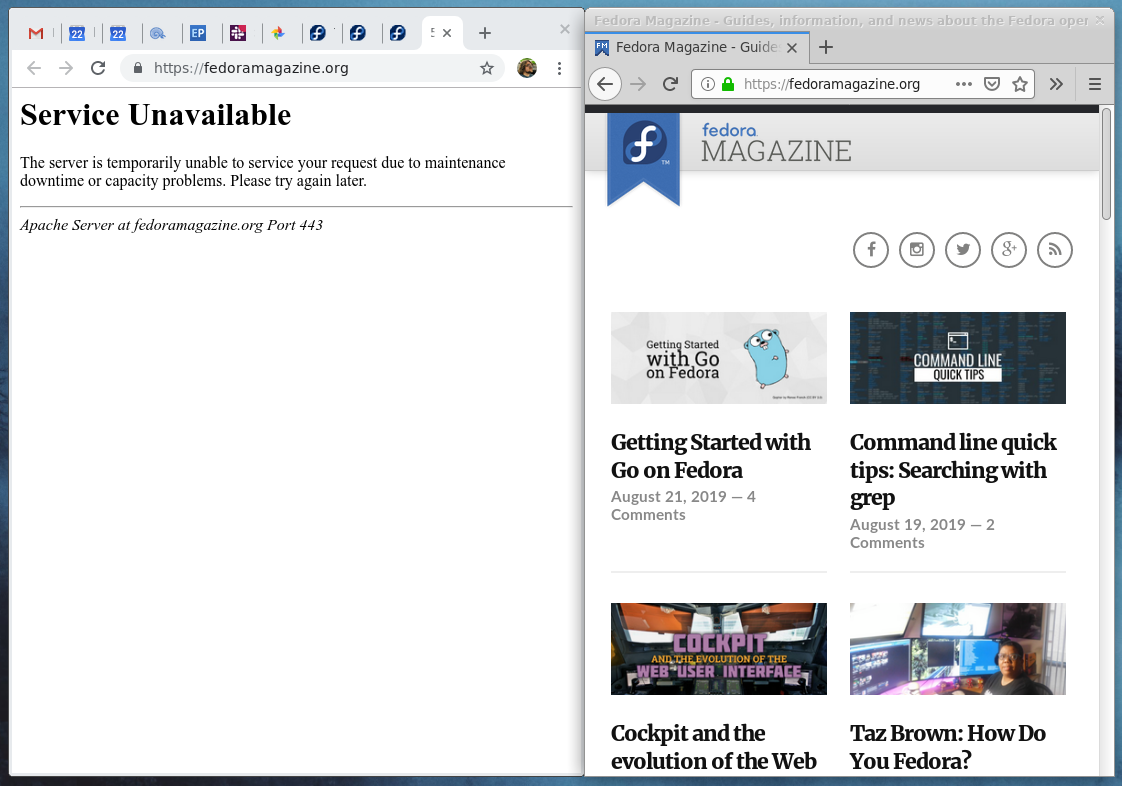Close the Firefox window
This screenshot has width=1122, height=786.
1101,21
